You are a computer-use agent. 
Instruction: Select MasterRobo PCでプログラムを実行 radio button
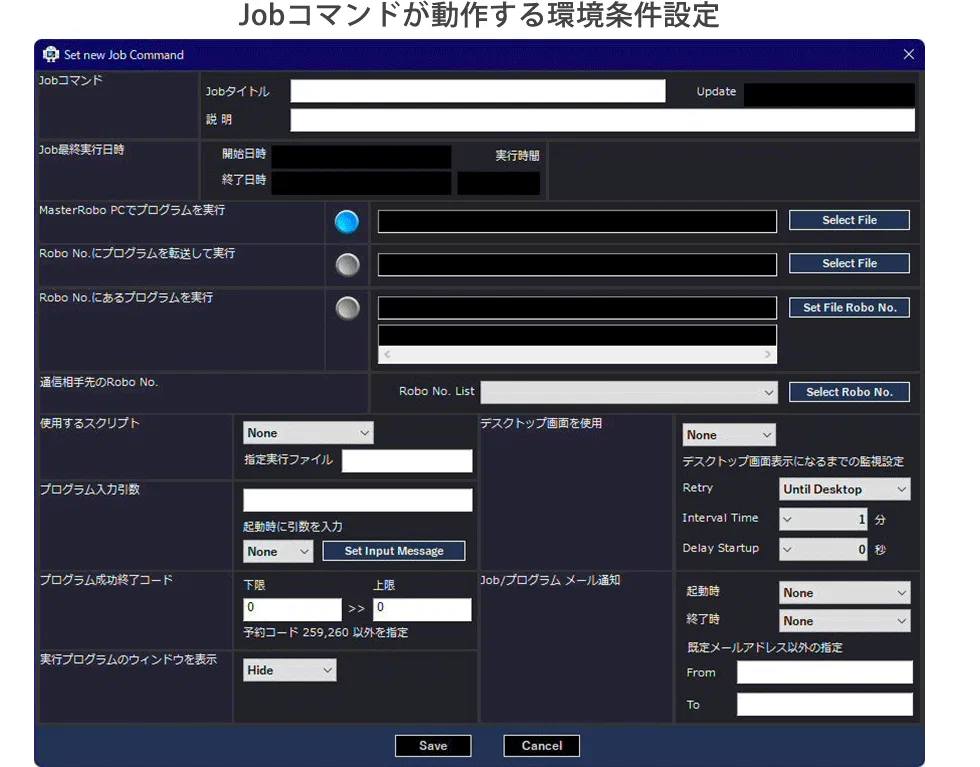click(x=347, y=222)
